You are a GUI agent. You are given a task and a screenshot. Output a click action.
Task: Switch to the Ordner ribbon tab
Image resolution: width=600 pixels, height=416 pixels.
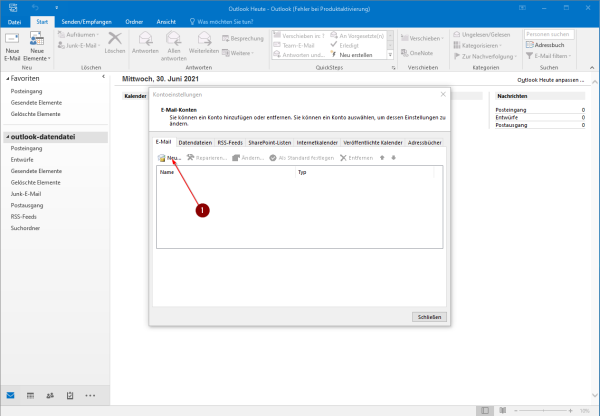(134, 22)
